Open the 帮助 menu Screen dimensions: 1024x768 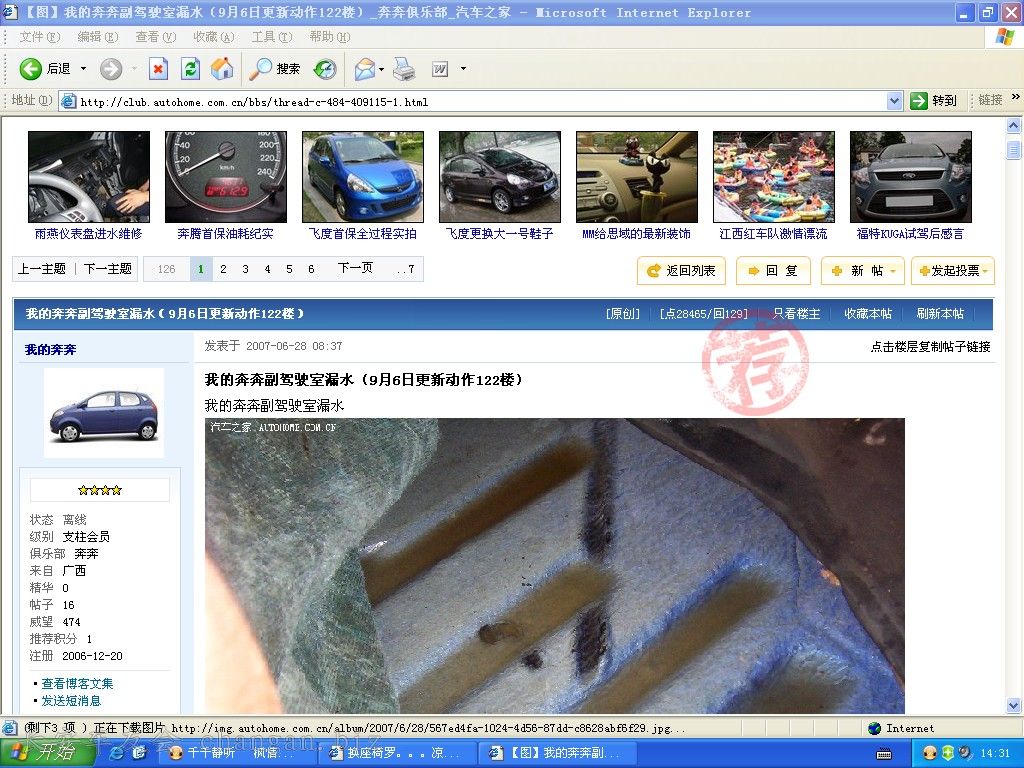[x=330, y=37]
